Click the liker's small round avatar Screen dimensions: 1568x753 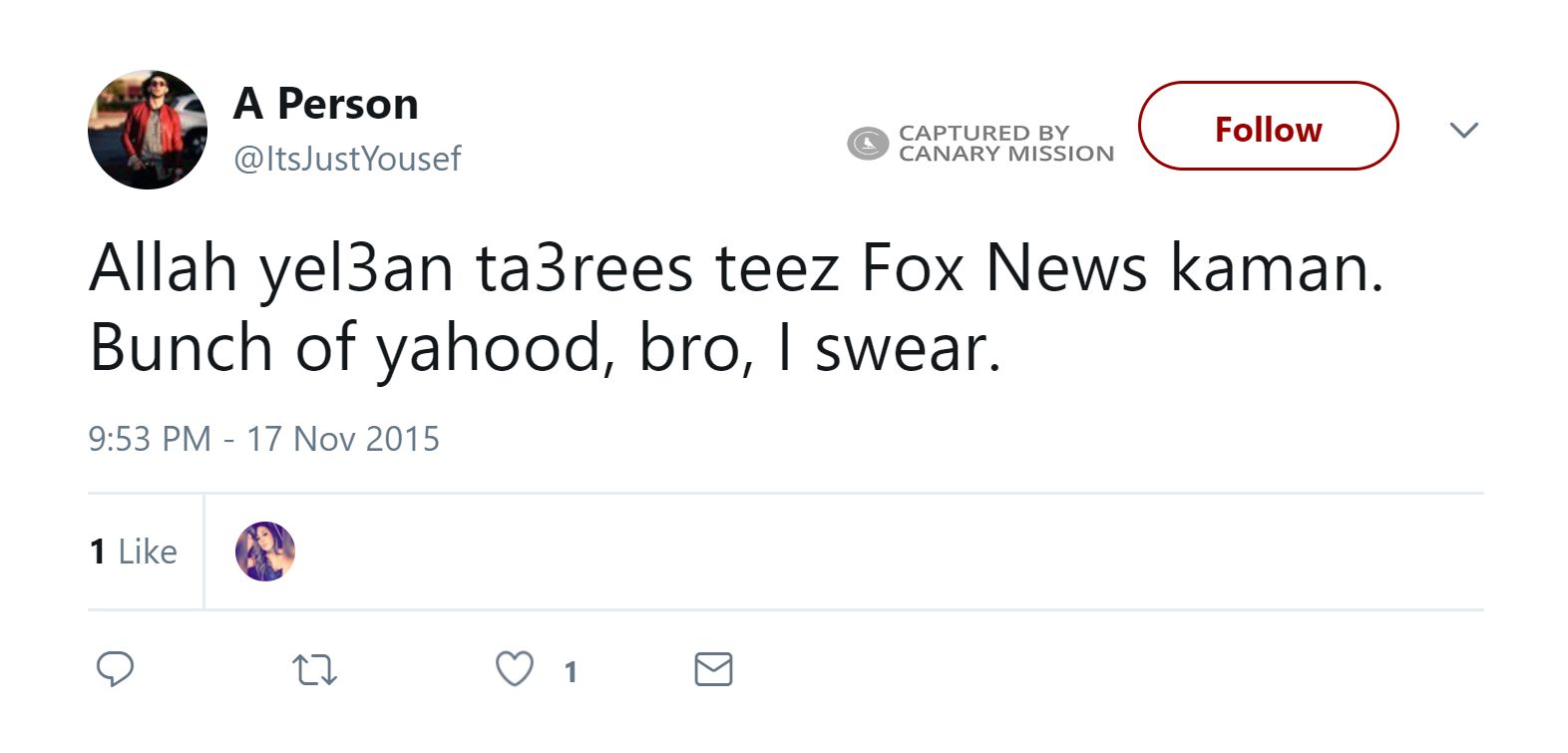click(x=265, y=552)
